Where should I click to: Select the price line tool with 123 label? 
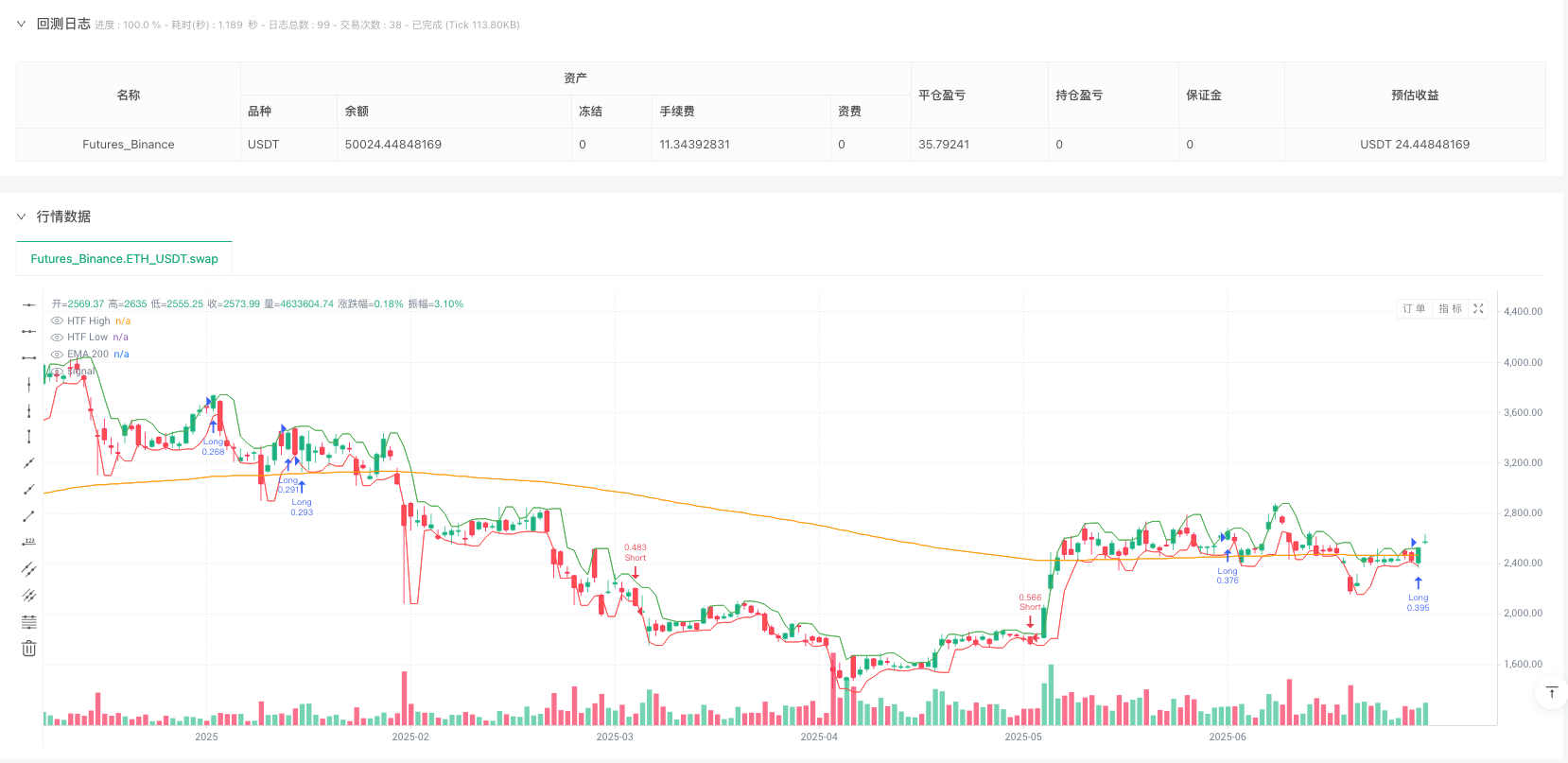[29, 542]
